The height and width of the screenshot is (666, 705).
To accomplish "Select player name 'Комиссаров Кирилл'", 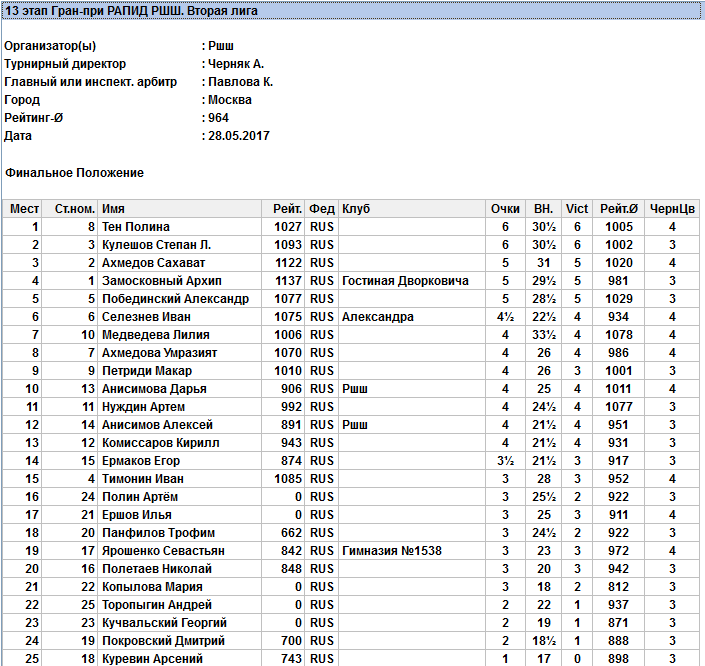I will tap(161, 443).
